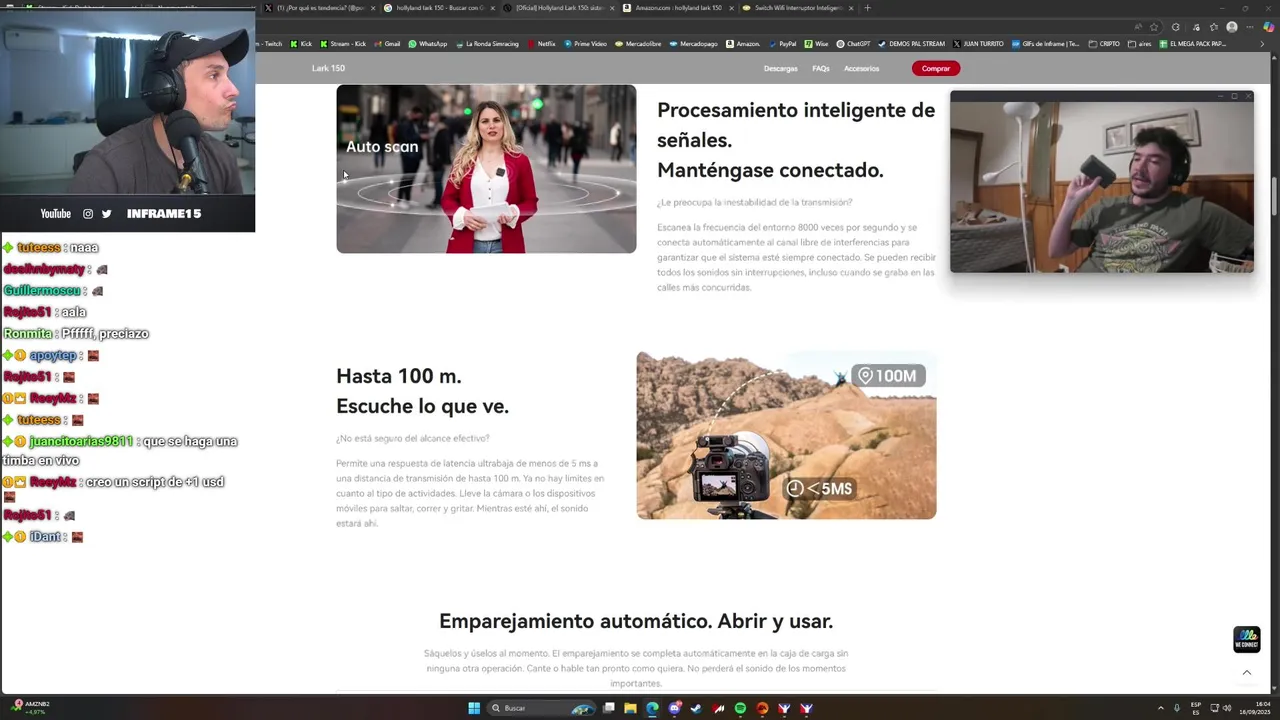Screen dimensions: 1280x720
Task: Switch to the '¿Por qué es tendencia?' X tab
Action: (319, 8)
